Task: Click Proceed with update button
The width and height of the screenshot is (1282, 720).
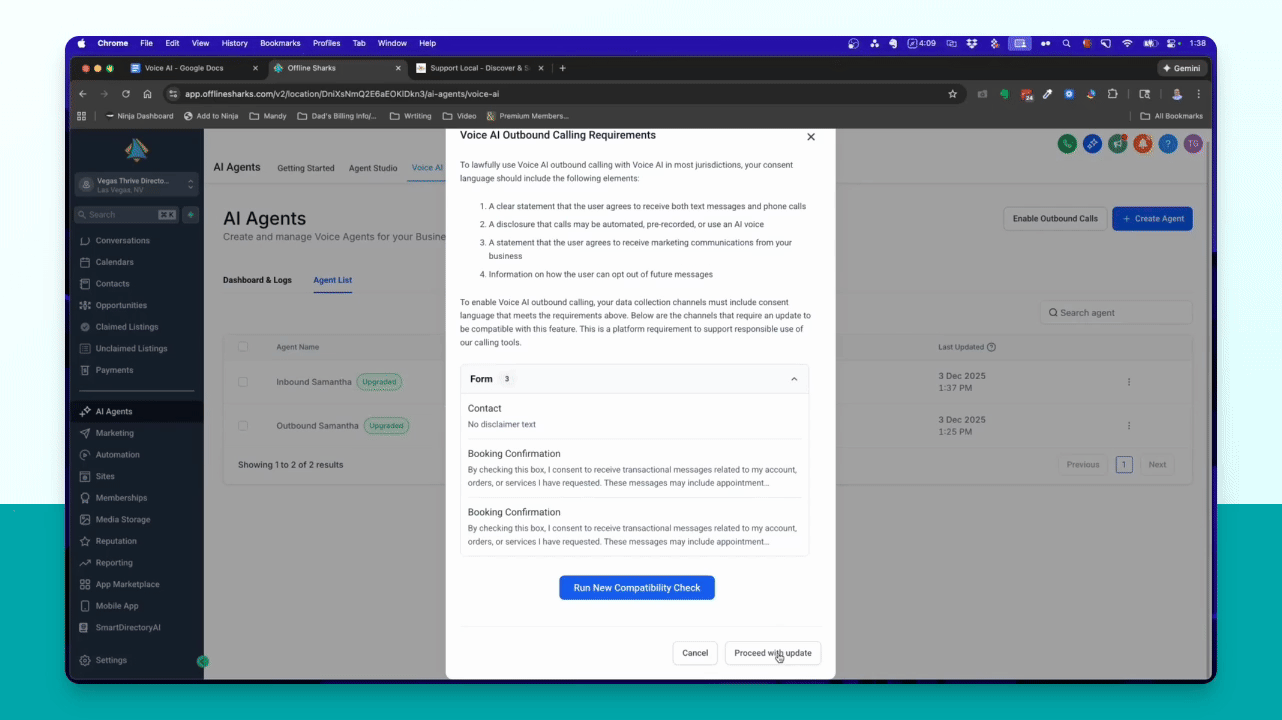Action: 773,653
